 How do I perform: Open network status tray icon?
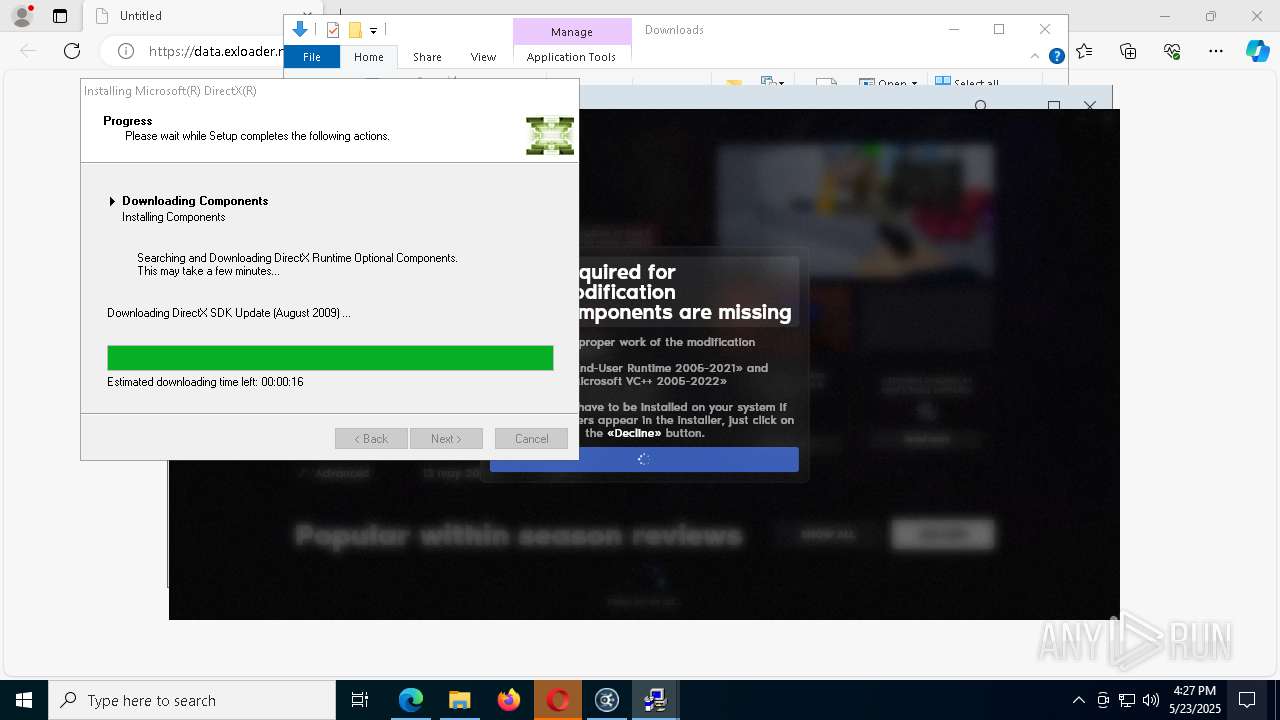tap(1127, 700)
